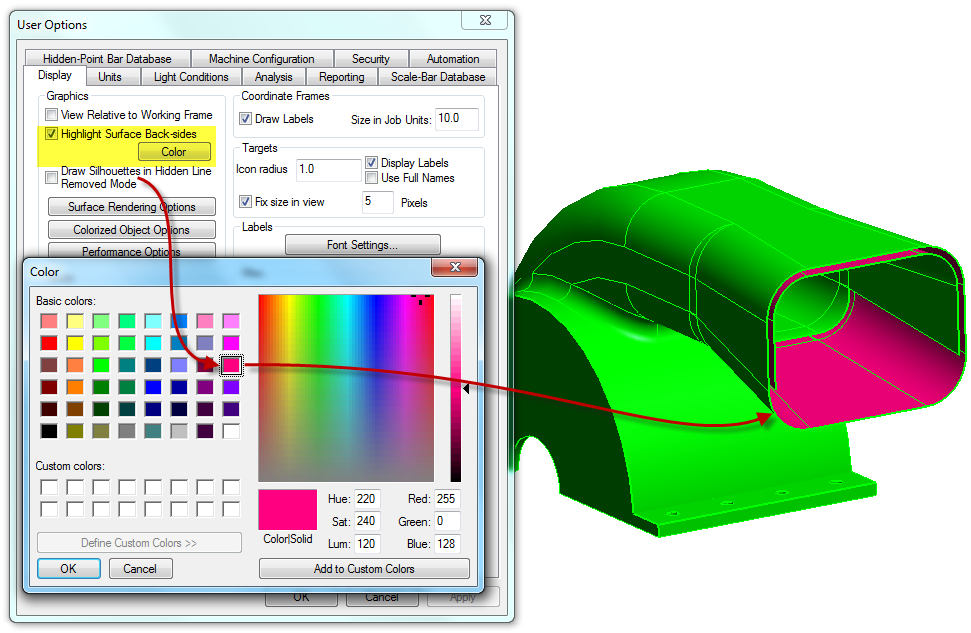This screenshot has width=971, height=633.
Task: Edit the Size in Job Units field
Action: 457,118
